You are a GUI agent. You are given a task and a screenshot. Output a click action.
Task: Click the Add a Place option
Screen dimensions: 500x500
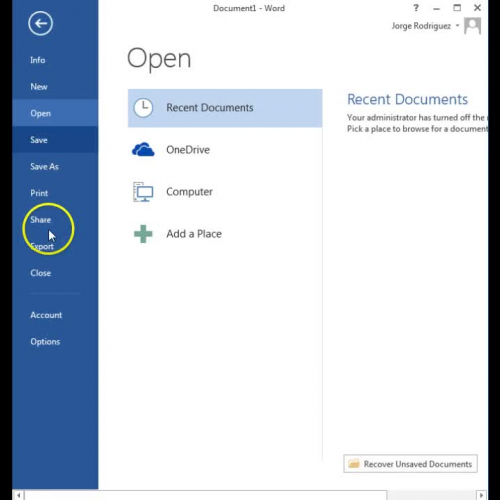(x=225, y=234)
